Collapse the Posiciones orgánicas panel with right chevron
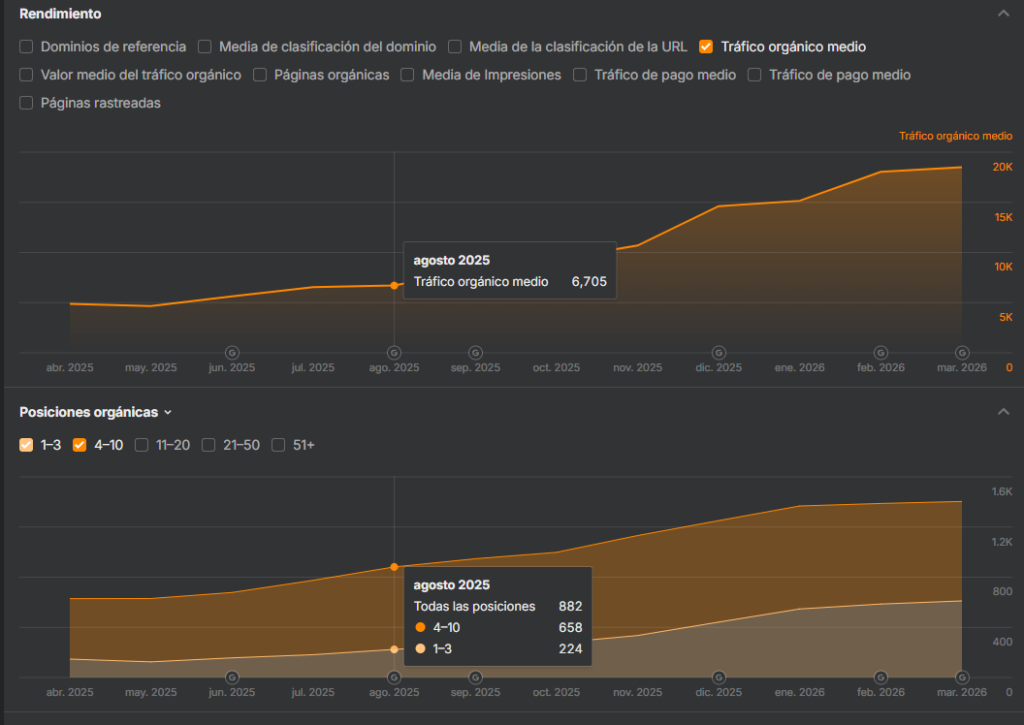Viewport: 1024px width, 725px height. click(1003, 412)
